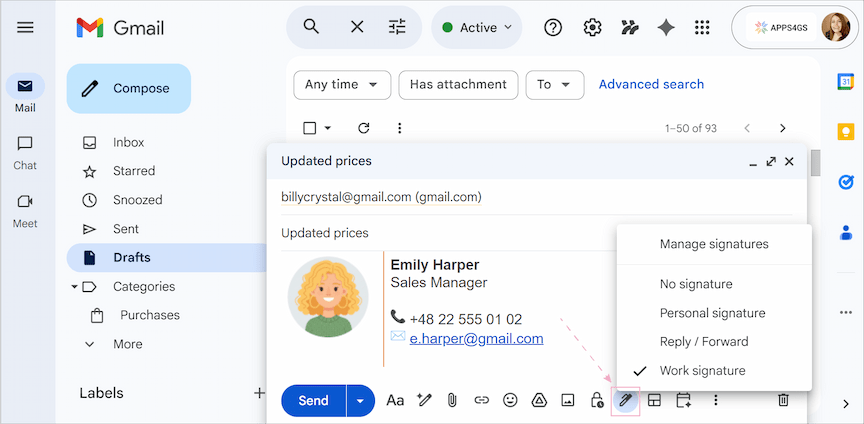Viewport: 864px width, 424px height.
Task: Switch to Mail in the side rail
Action: click(25, 93)
